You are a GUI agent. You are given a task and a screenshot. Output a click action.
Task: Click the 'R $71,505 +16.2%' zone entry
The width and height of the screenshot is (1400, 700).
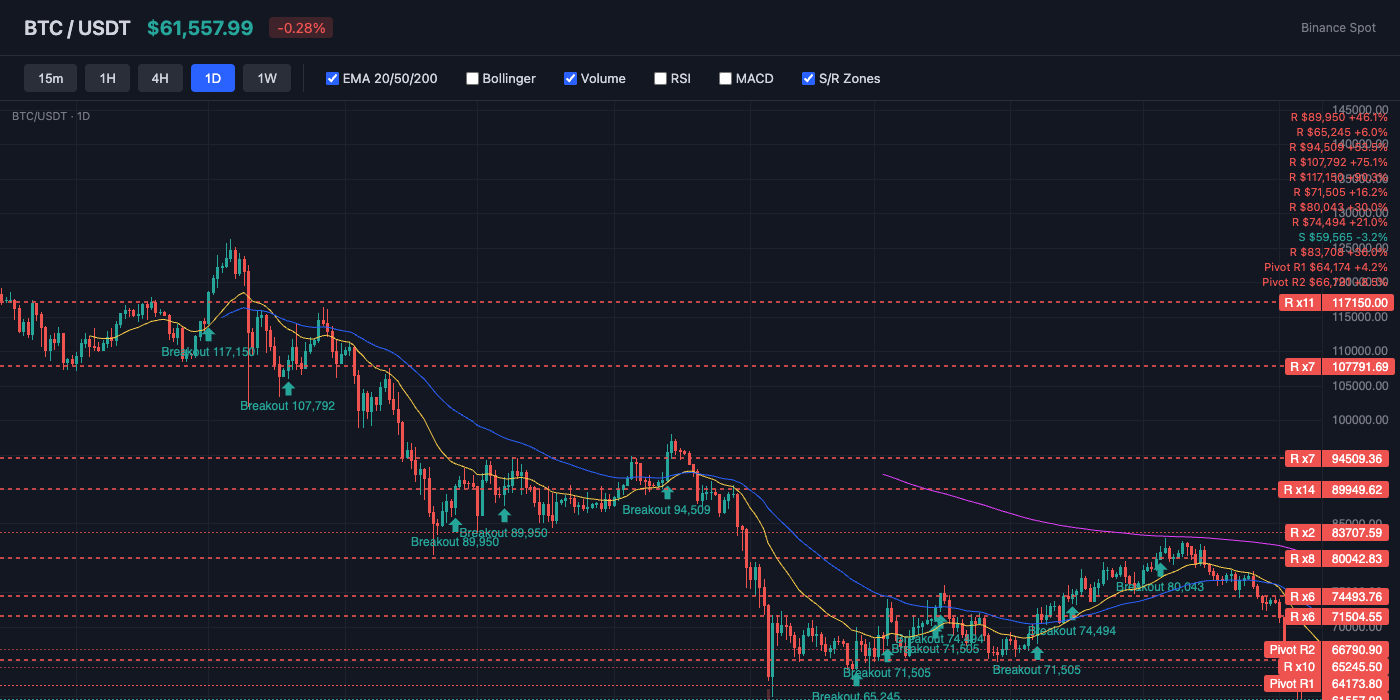pyautogui.click(x=1339, y=192)
